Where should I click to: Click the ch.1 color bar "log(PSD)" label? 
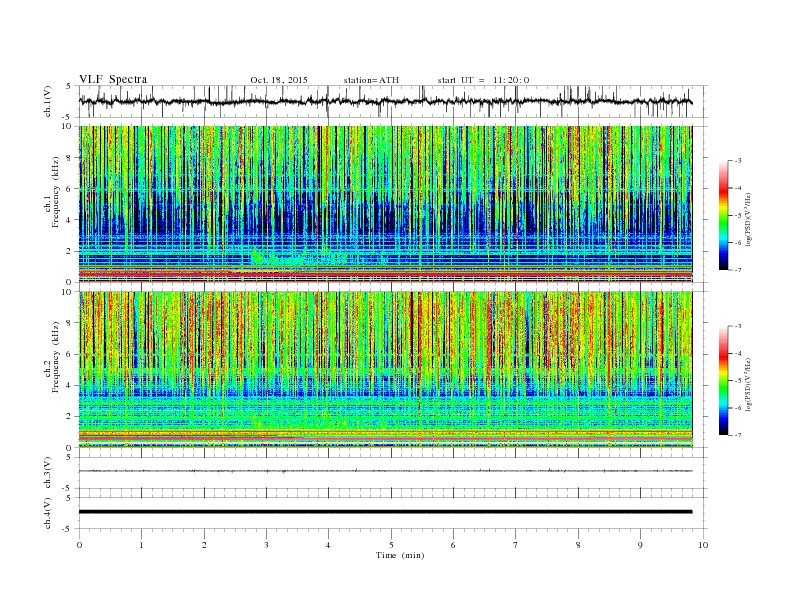[749, 220]
